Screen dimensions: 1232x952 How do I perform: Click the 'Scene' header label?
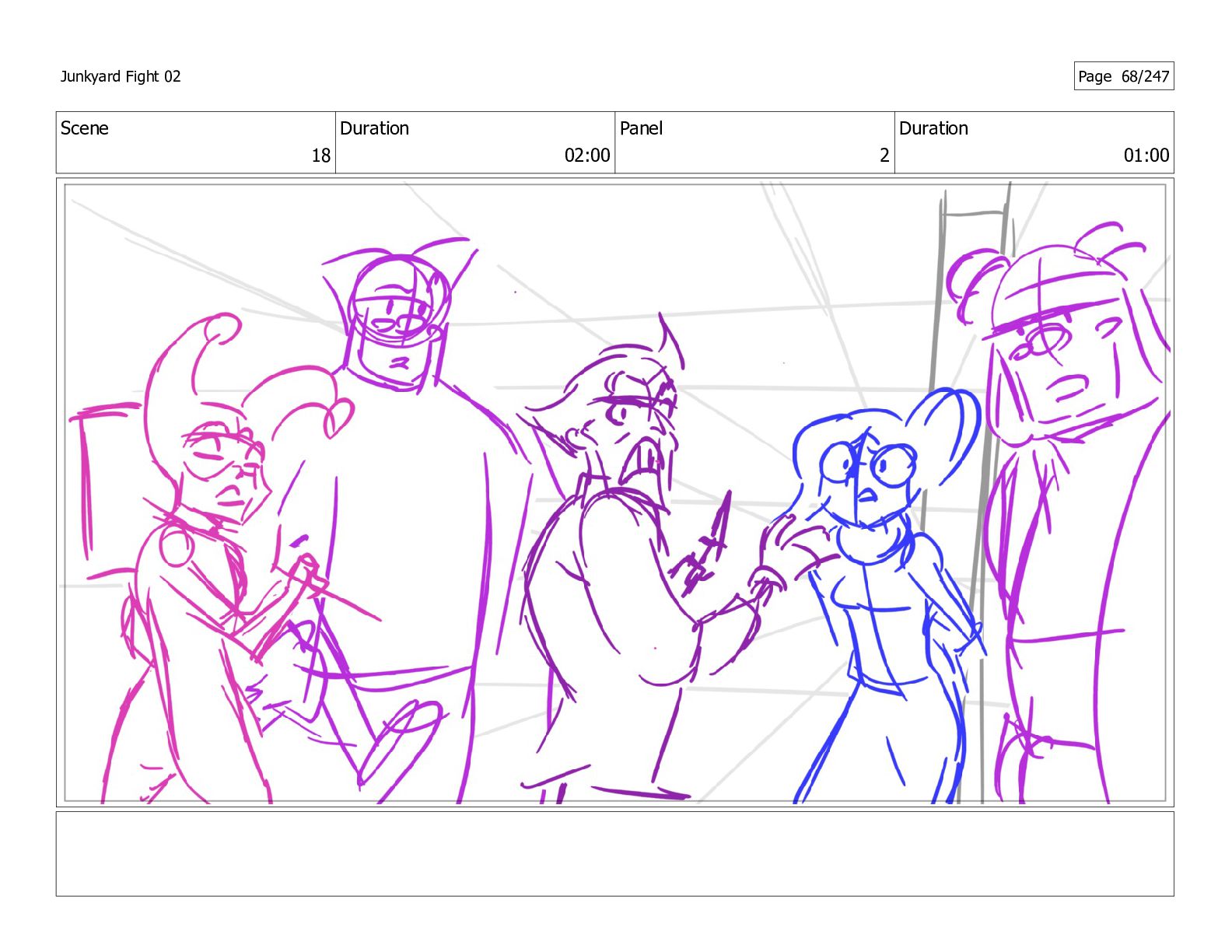(85, 128)
